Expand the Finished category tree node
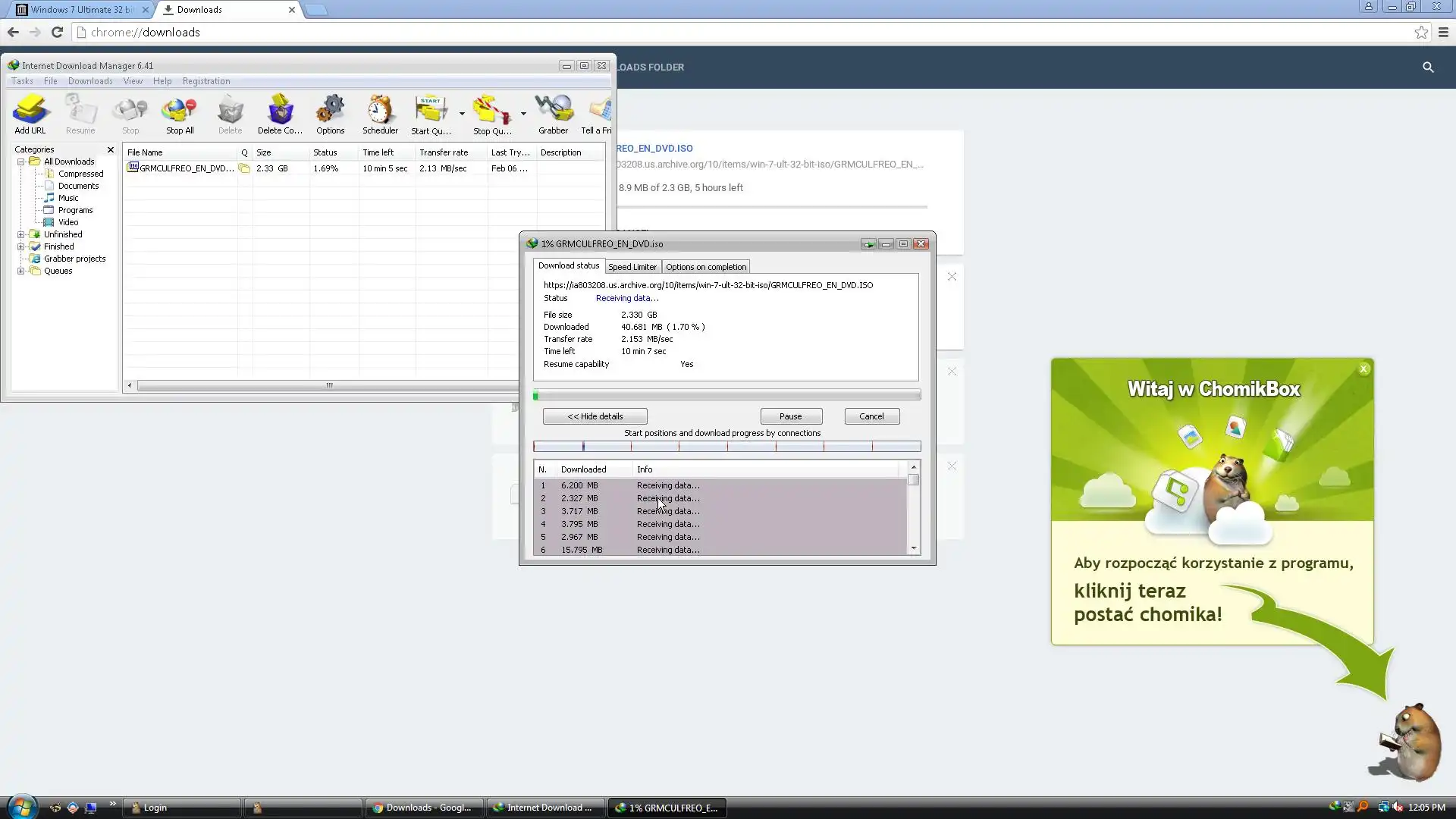 click(21, 246)
